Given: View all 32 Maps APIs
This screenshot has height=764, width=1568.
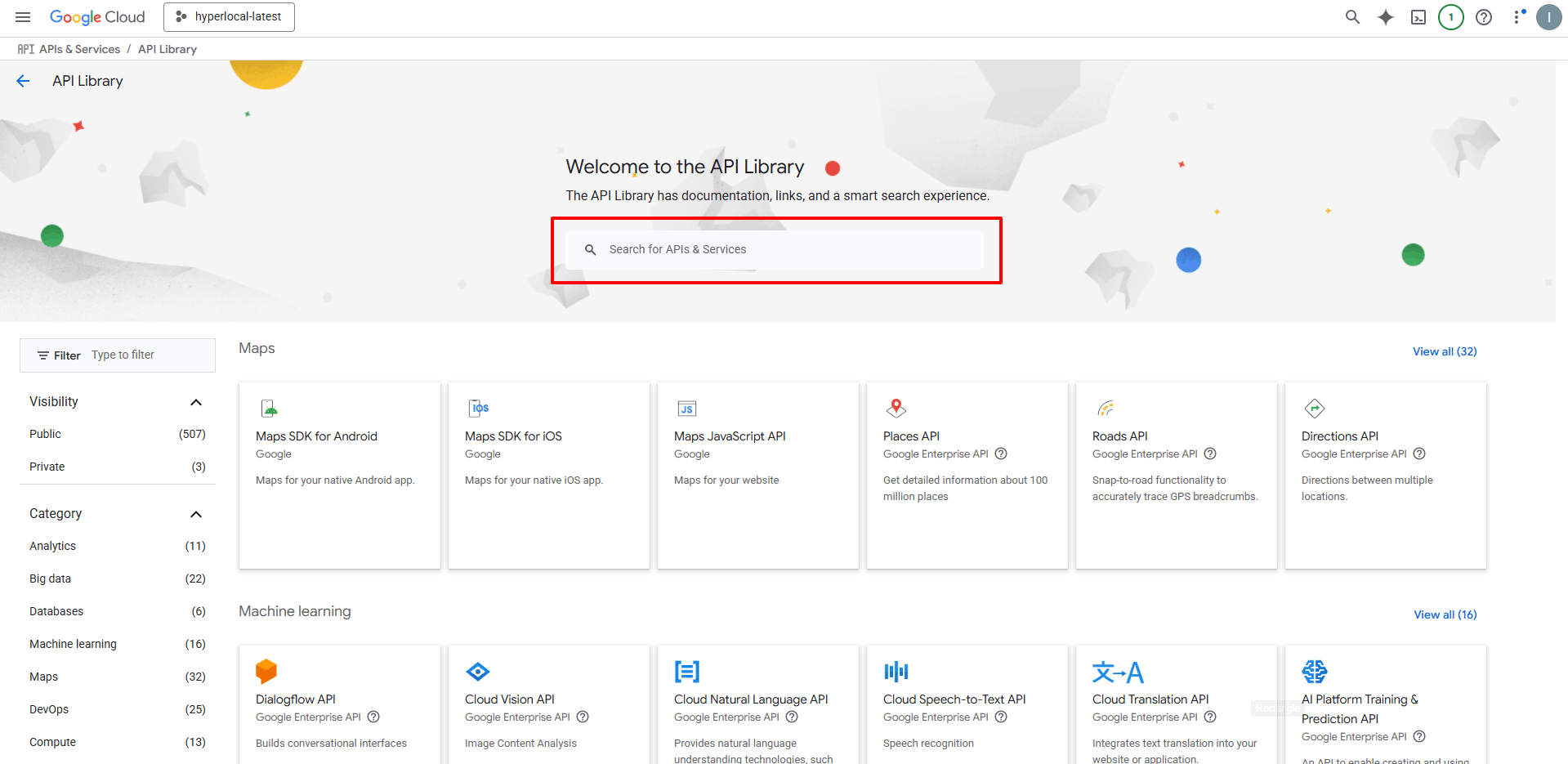Looking at the screenshot, I should pyautogui.click(x=1445, y=351).
